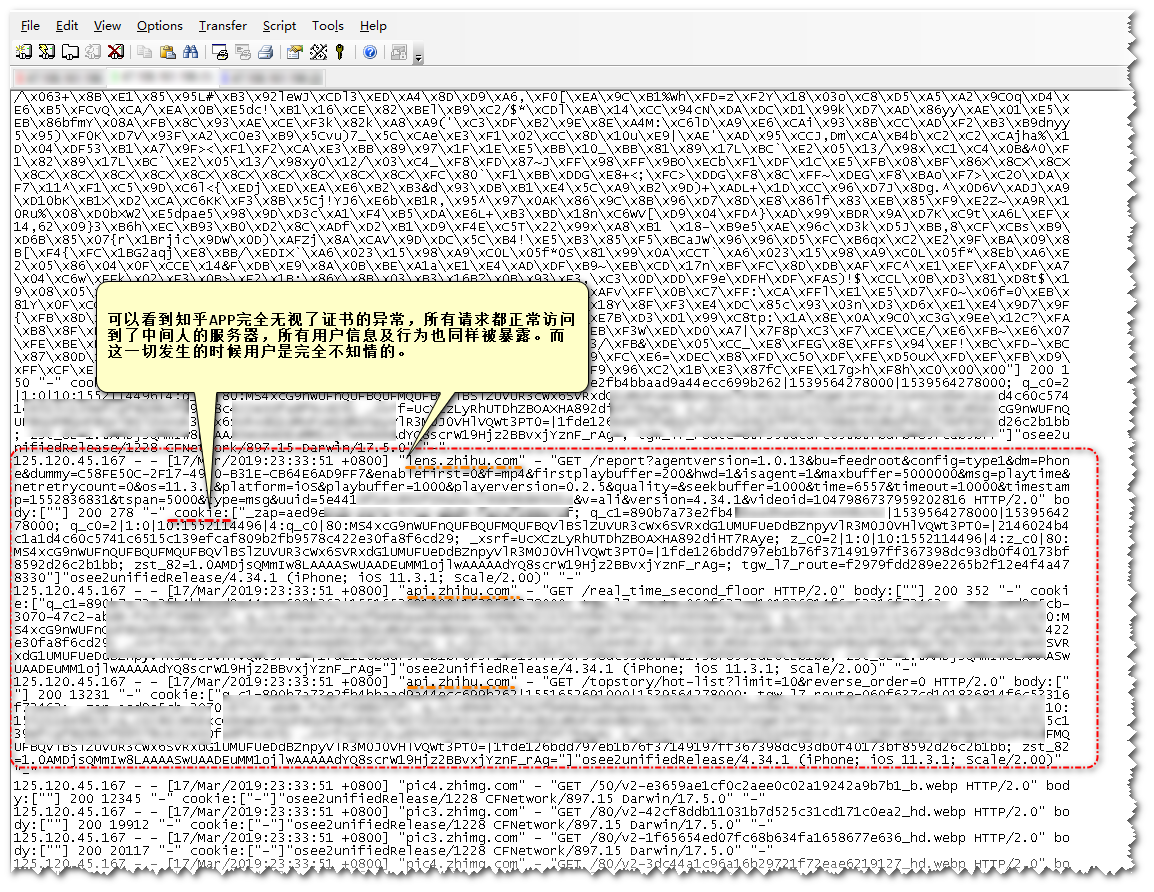Click the blue Help question mark icon
Image resolution: width=1154 pixels, height=892 pixels.
pyautogui.click(x=370, y=52)
